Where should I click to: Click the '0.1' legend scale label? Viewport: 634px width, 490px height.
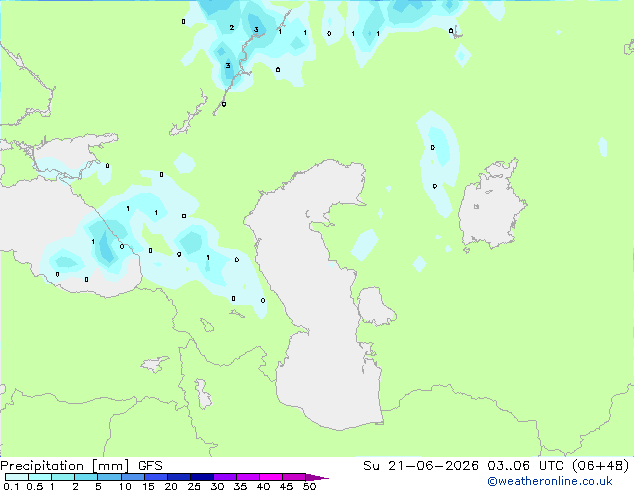pyautogui.click(x=11, y=486)
